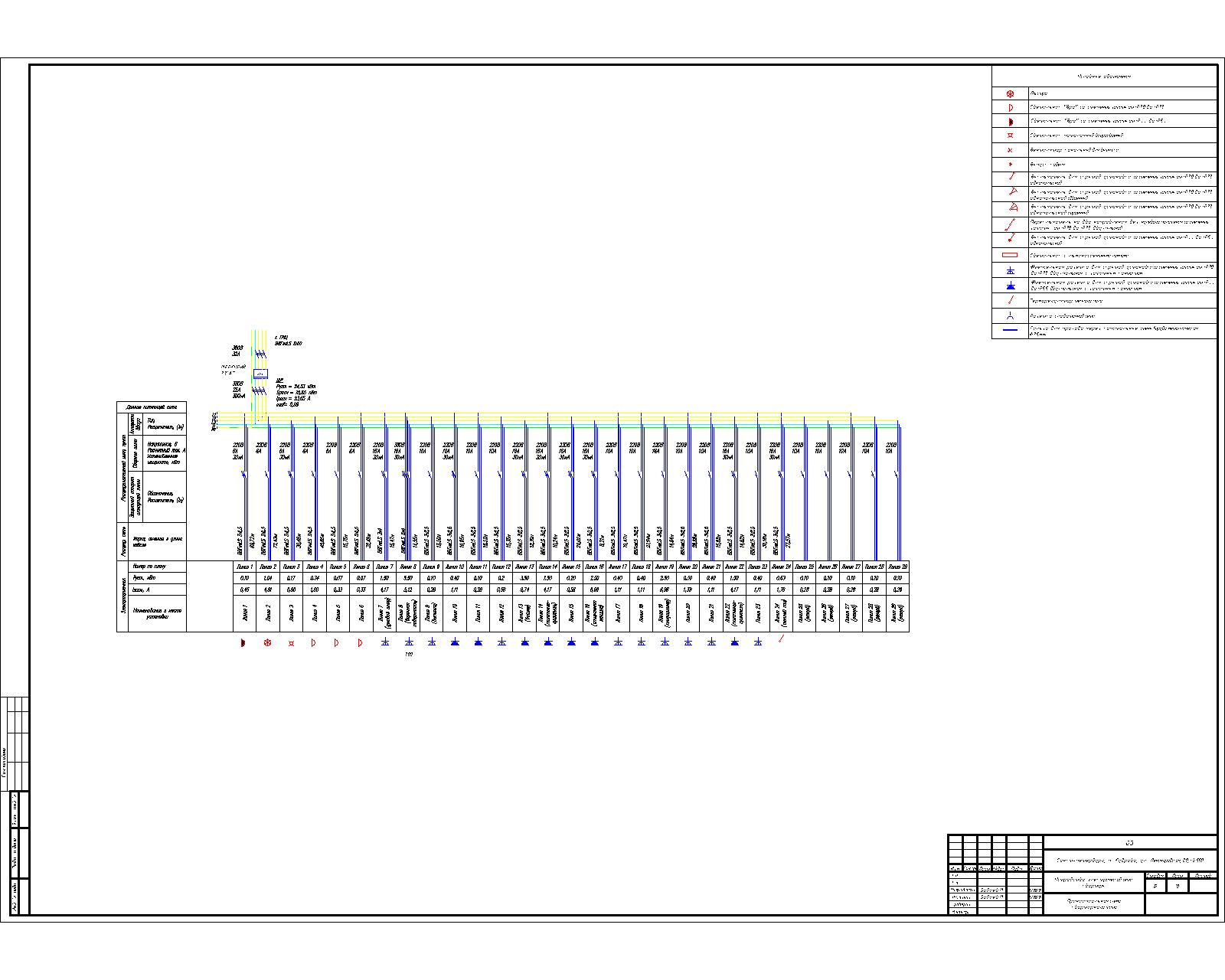Viewport: 1225px width, 980px height.
Task: Click the red fan symbol in the legend
Action: click(1011, 93)
